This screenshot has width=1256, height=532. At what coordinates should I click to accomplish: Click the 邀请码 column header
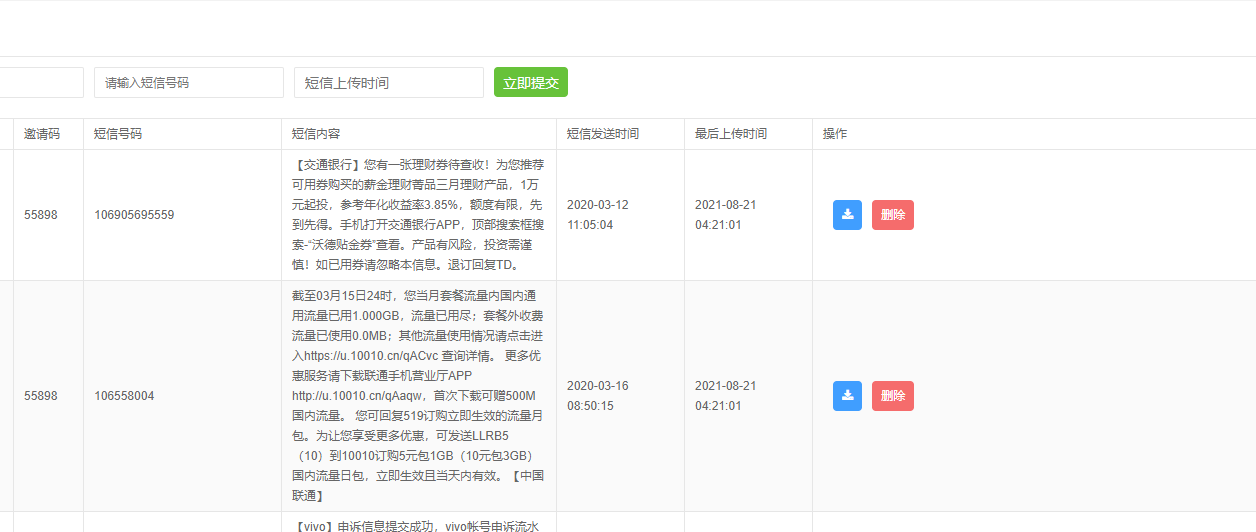point(42,134)
